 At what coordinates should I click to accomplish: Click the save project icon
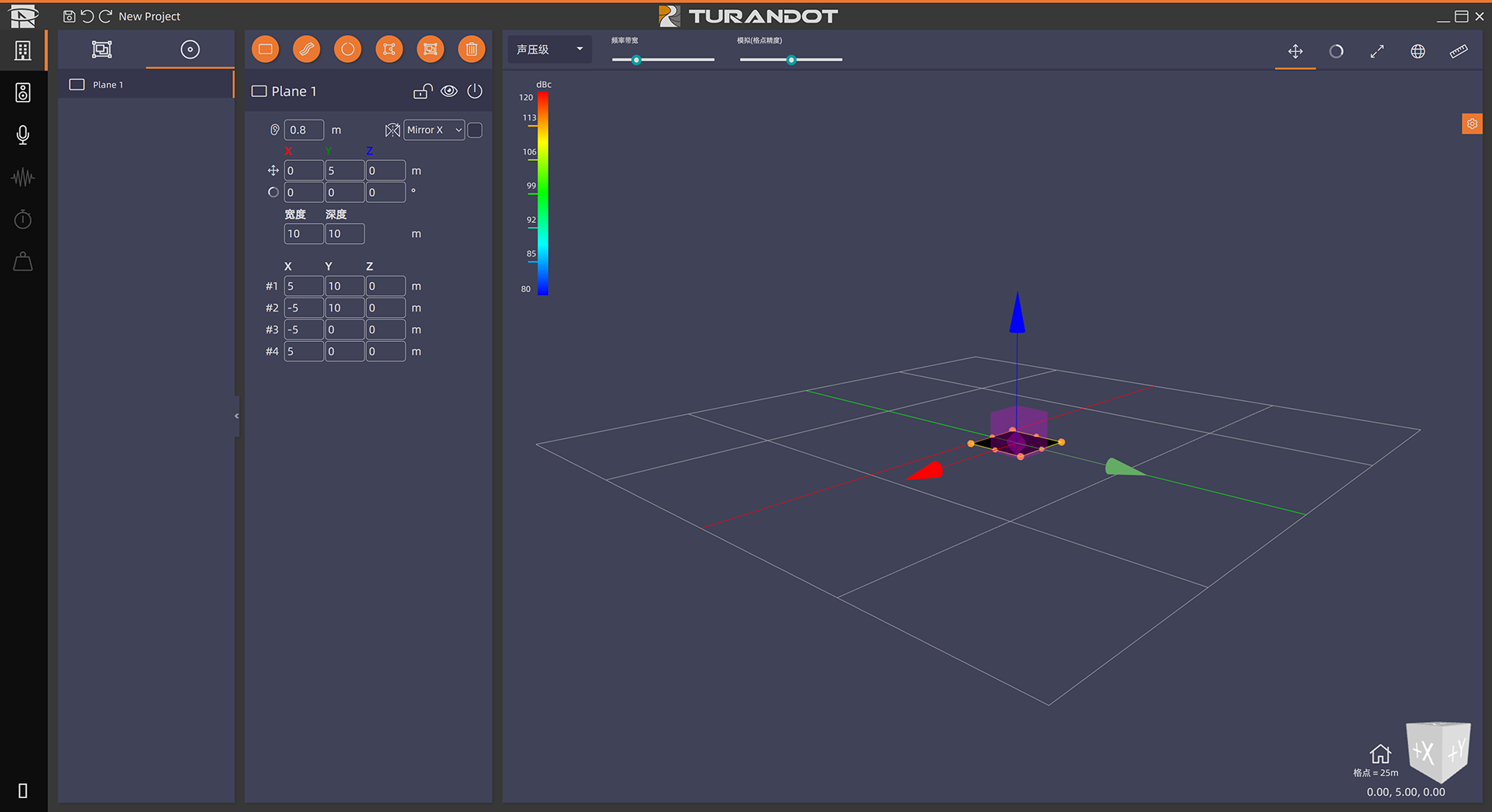click(69, 16)
